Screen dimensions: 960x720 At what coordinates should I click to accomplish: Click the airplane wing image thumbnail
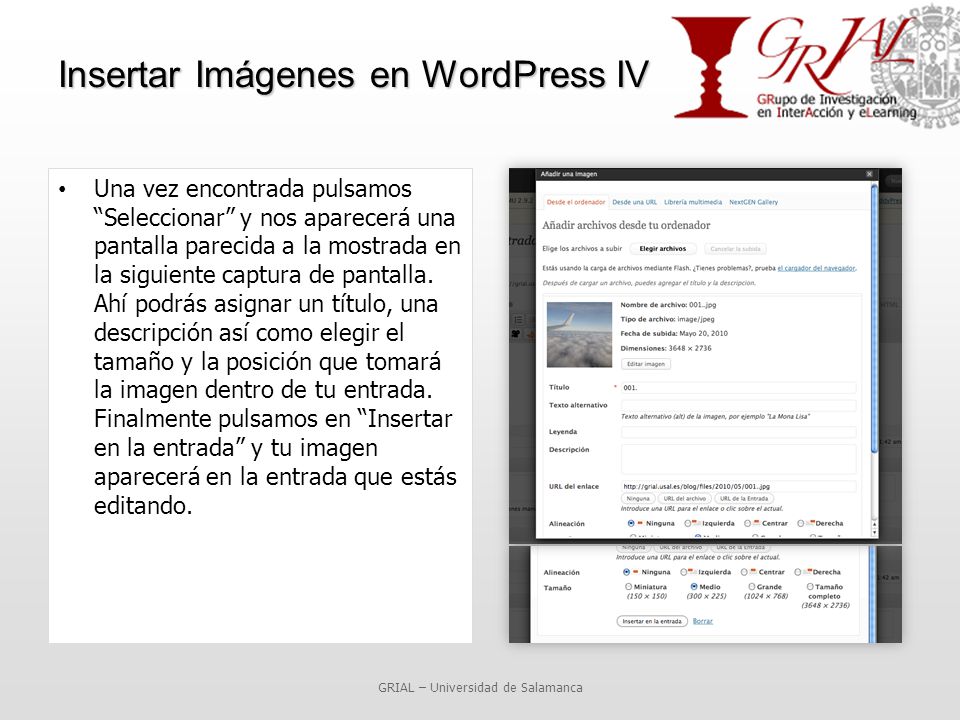point(579,334)
